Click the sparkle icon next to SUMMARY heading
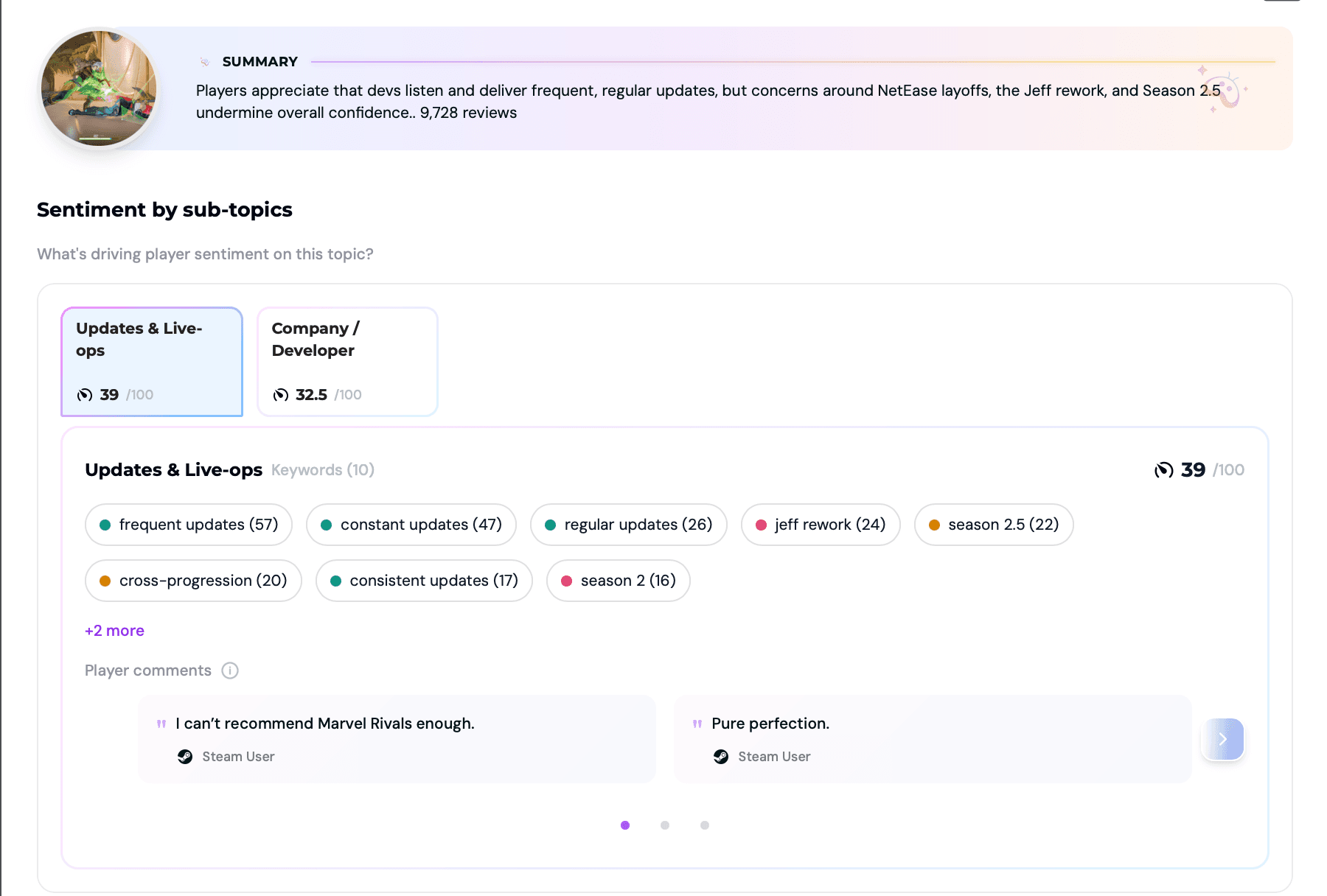The height and width of the screenshot is (896, 1327). [205, 62]
